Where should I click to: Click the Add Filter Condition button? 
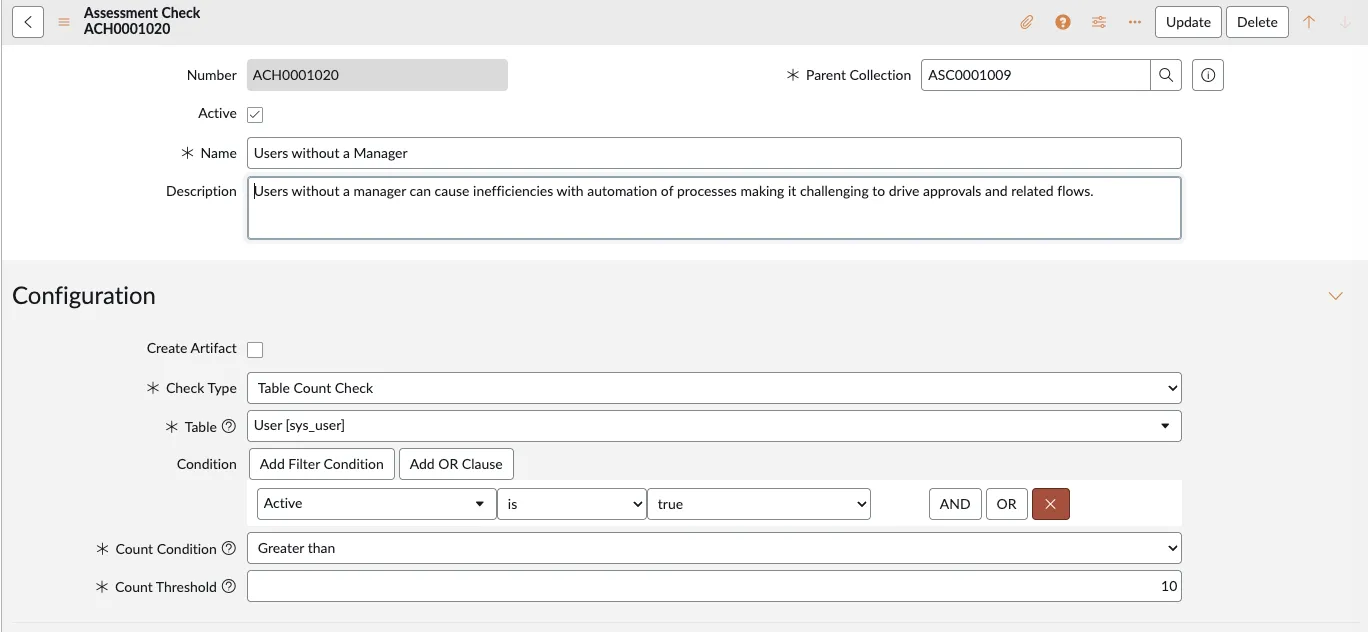[321, 464]
